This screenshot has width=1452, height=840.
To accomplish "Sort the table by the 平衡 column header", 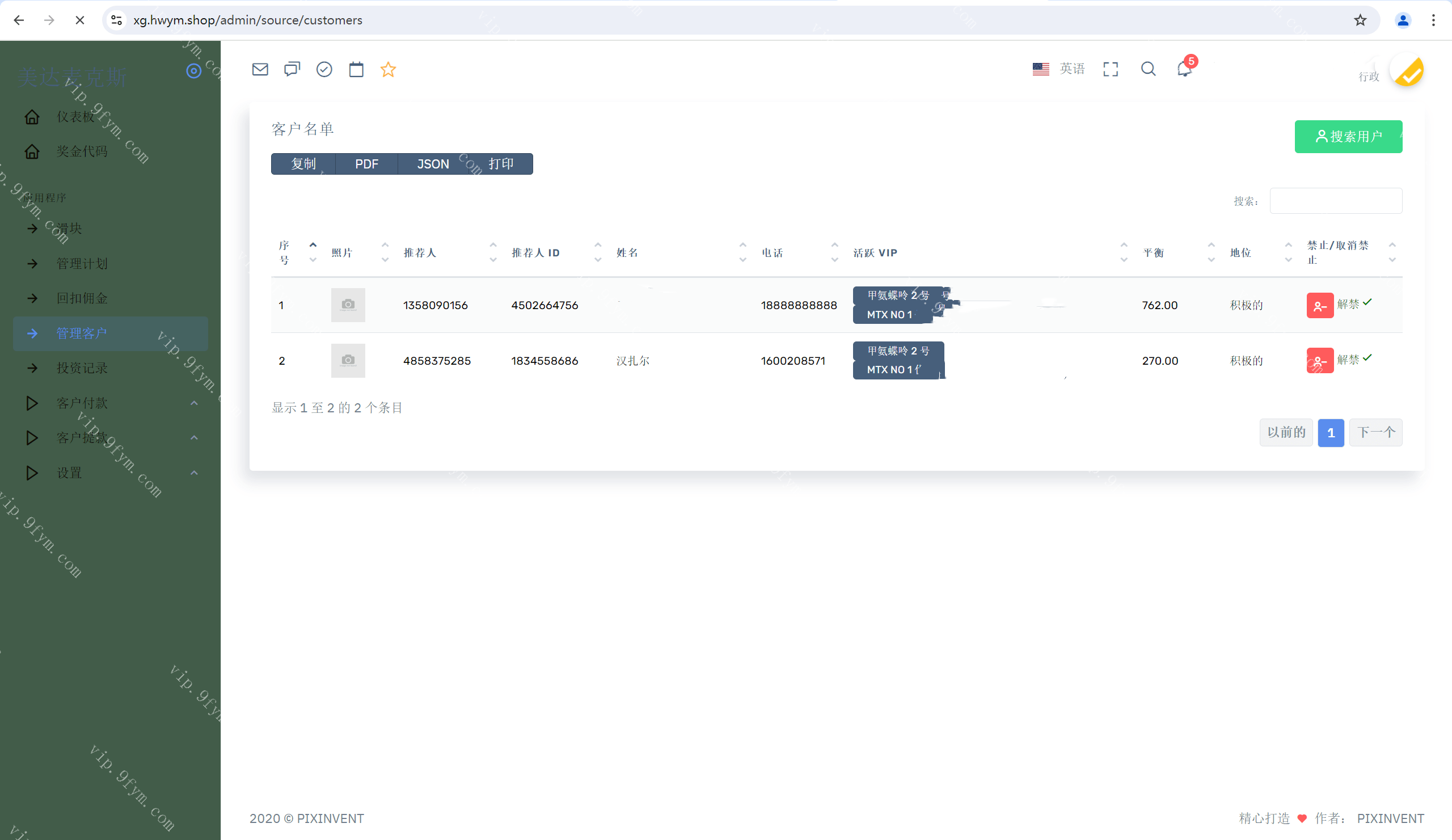I will point(1154,253).
